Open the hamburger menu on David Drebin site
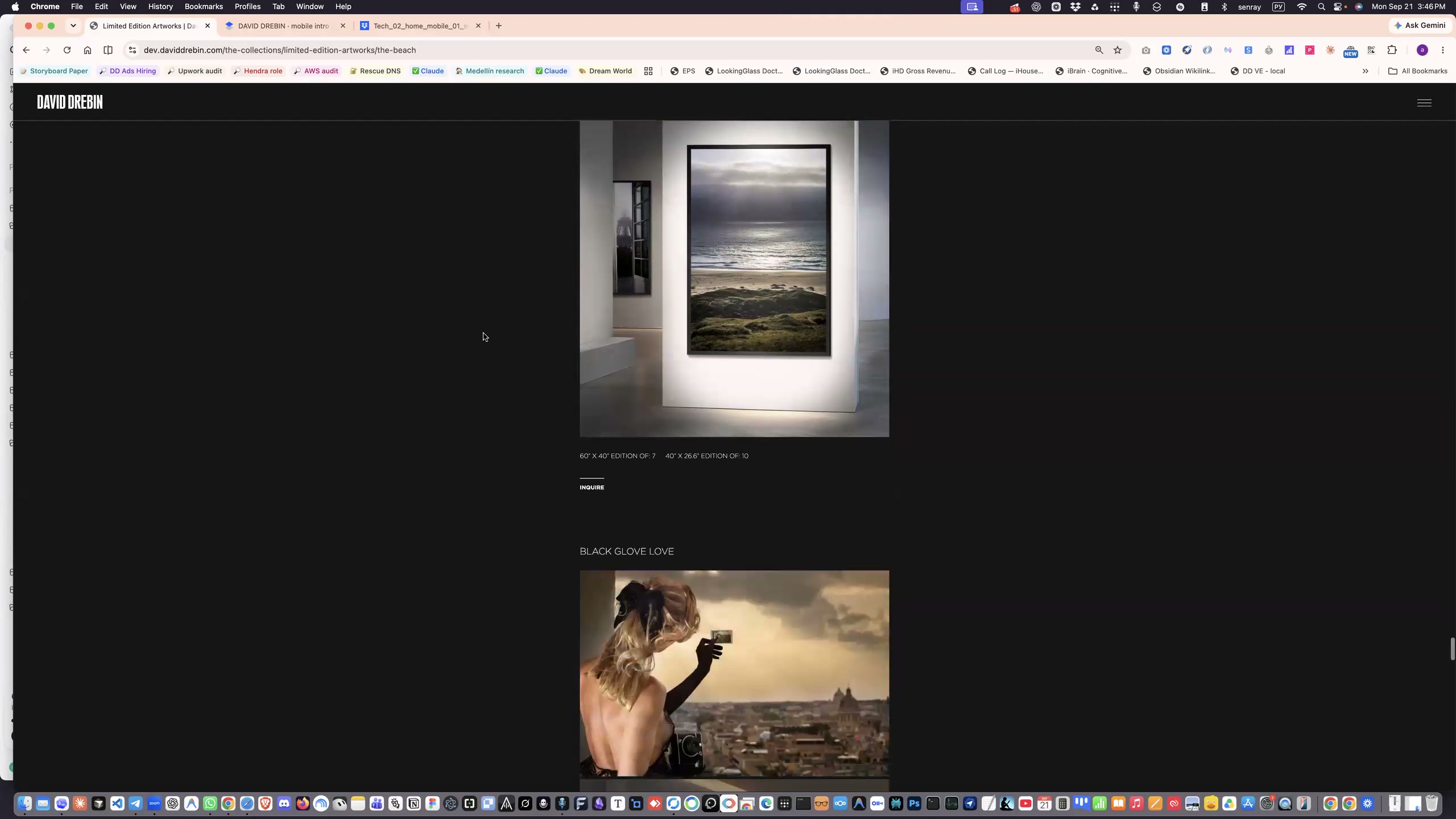This screenshot has width=1456, height=819. click(1424, 103)
